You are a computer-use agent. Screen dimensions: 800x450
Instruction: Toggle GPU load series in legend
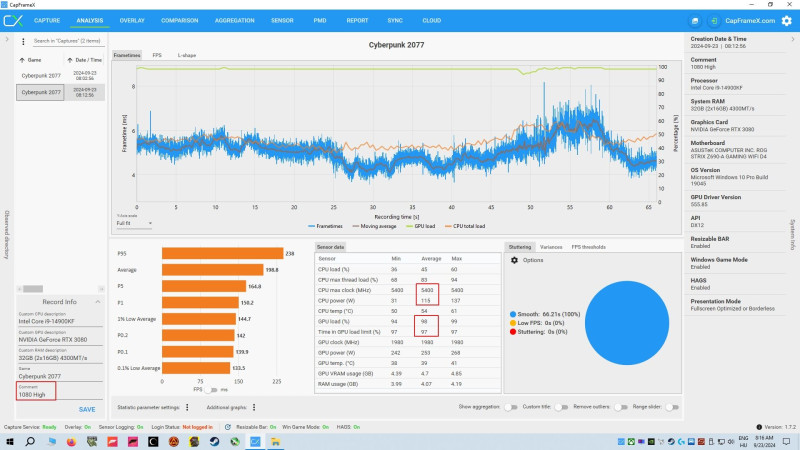pos(420,226)
